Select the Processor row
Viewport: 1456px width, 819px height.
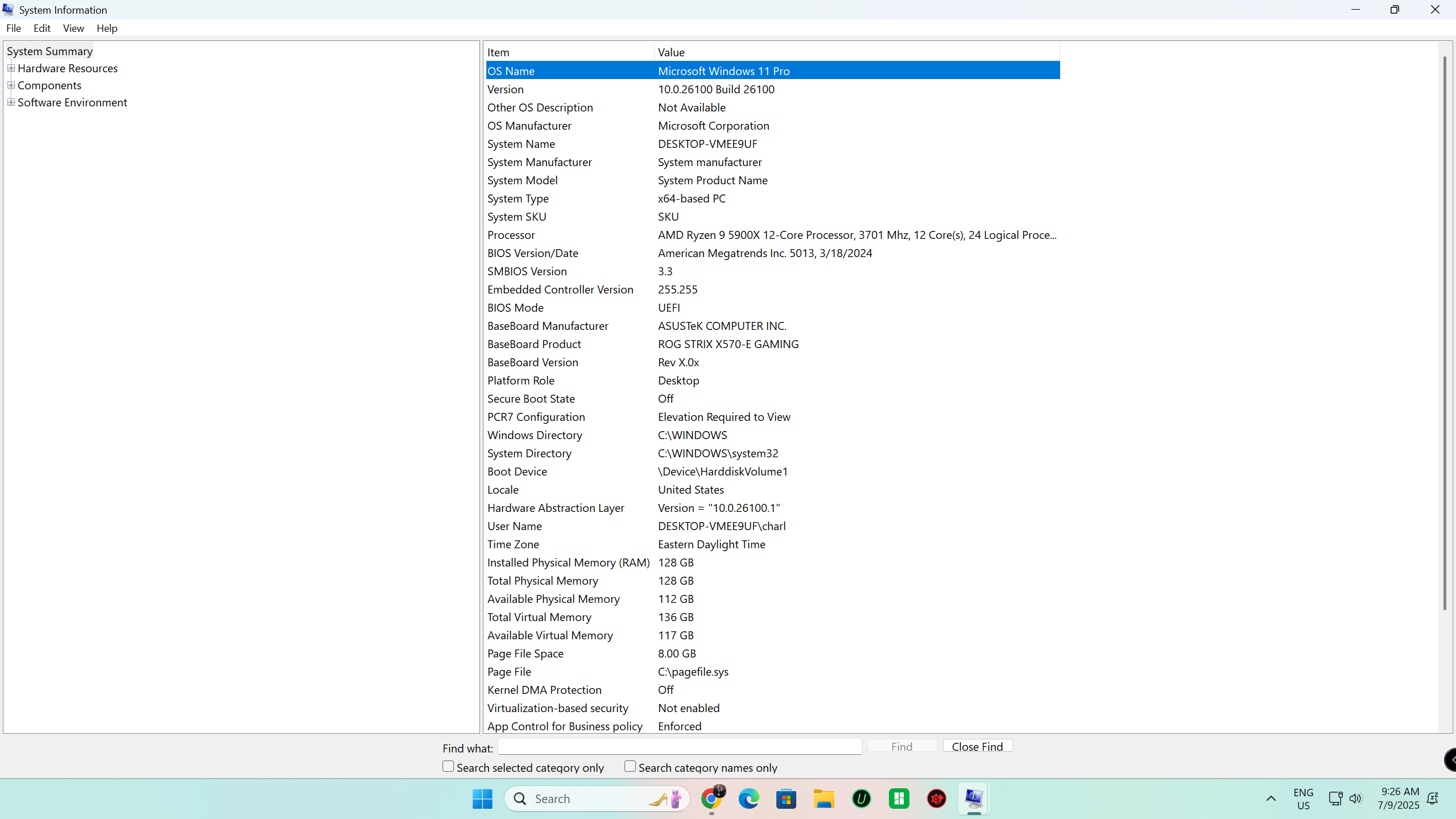(x=773, y=235)
